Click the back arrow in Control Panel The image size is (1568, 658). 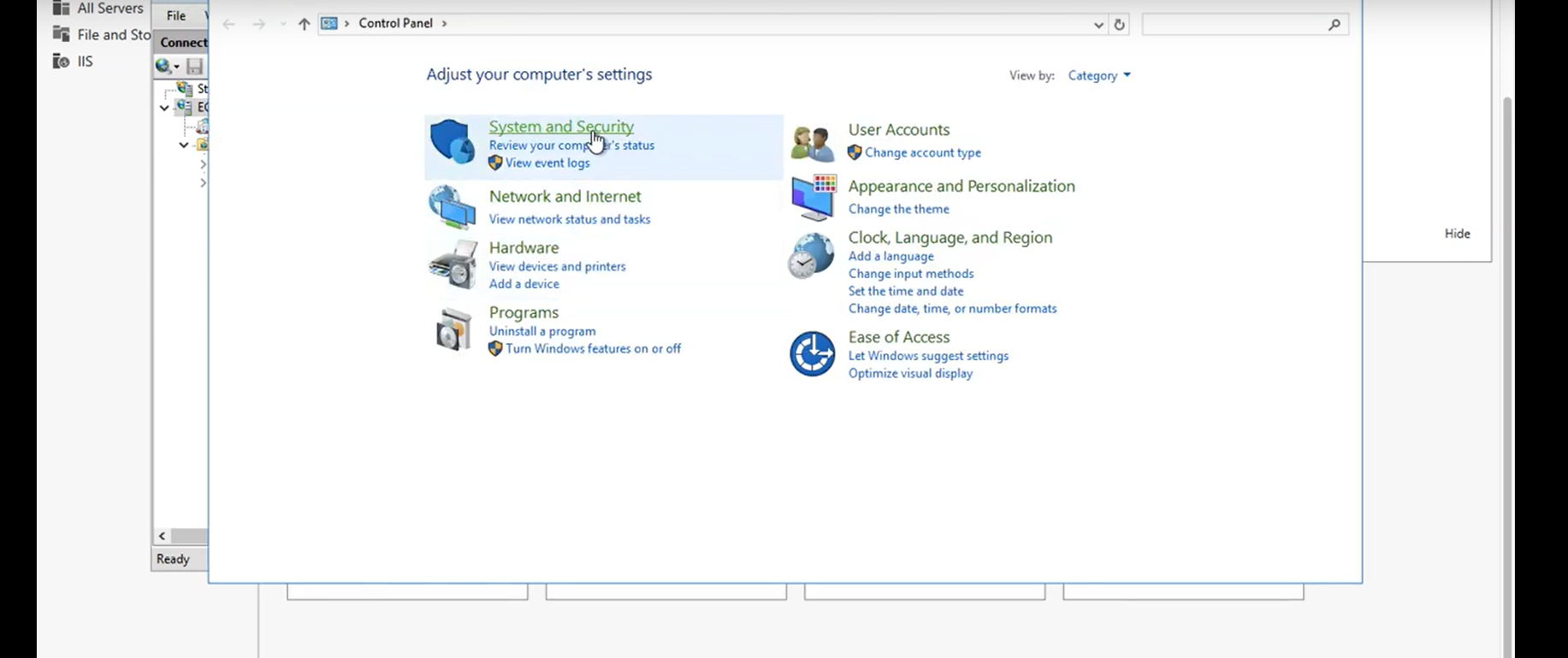[x=228, y=24]
